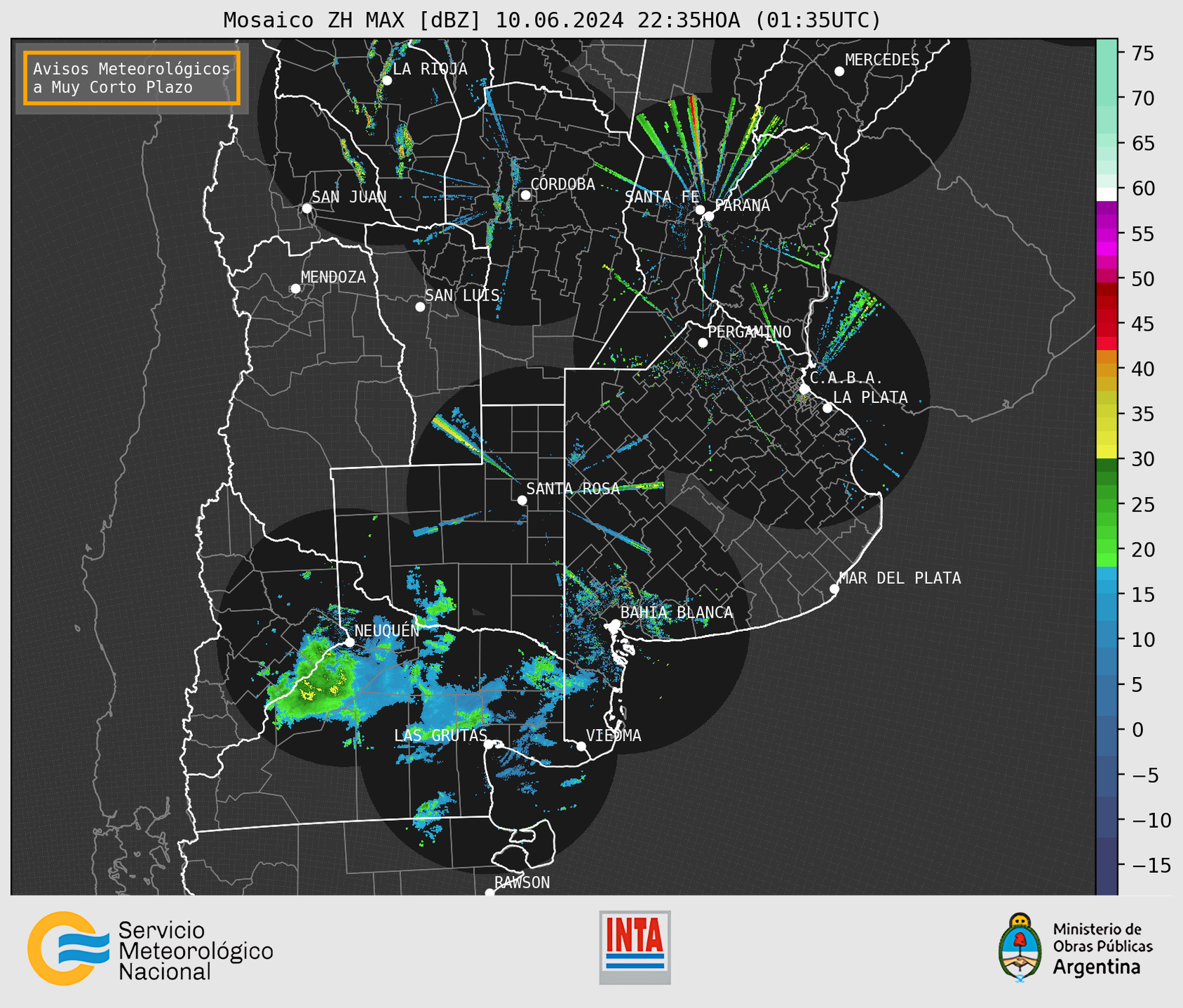Click the 20 dBZ green band on scale
Screen dimensions: 1183x1008
point(1107,547)
